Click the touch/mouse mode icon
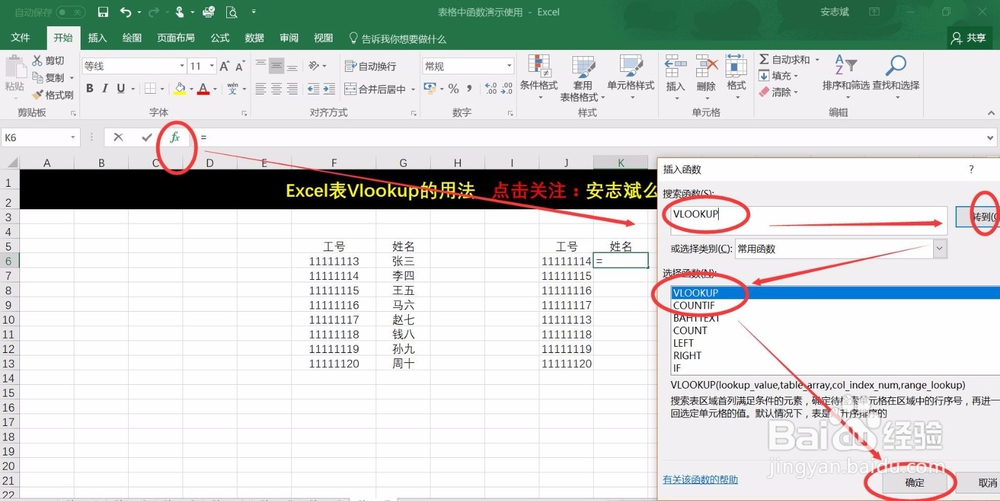1000x501 pixels. [179, 12]
